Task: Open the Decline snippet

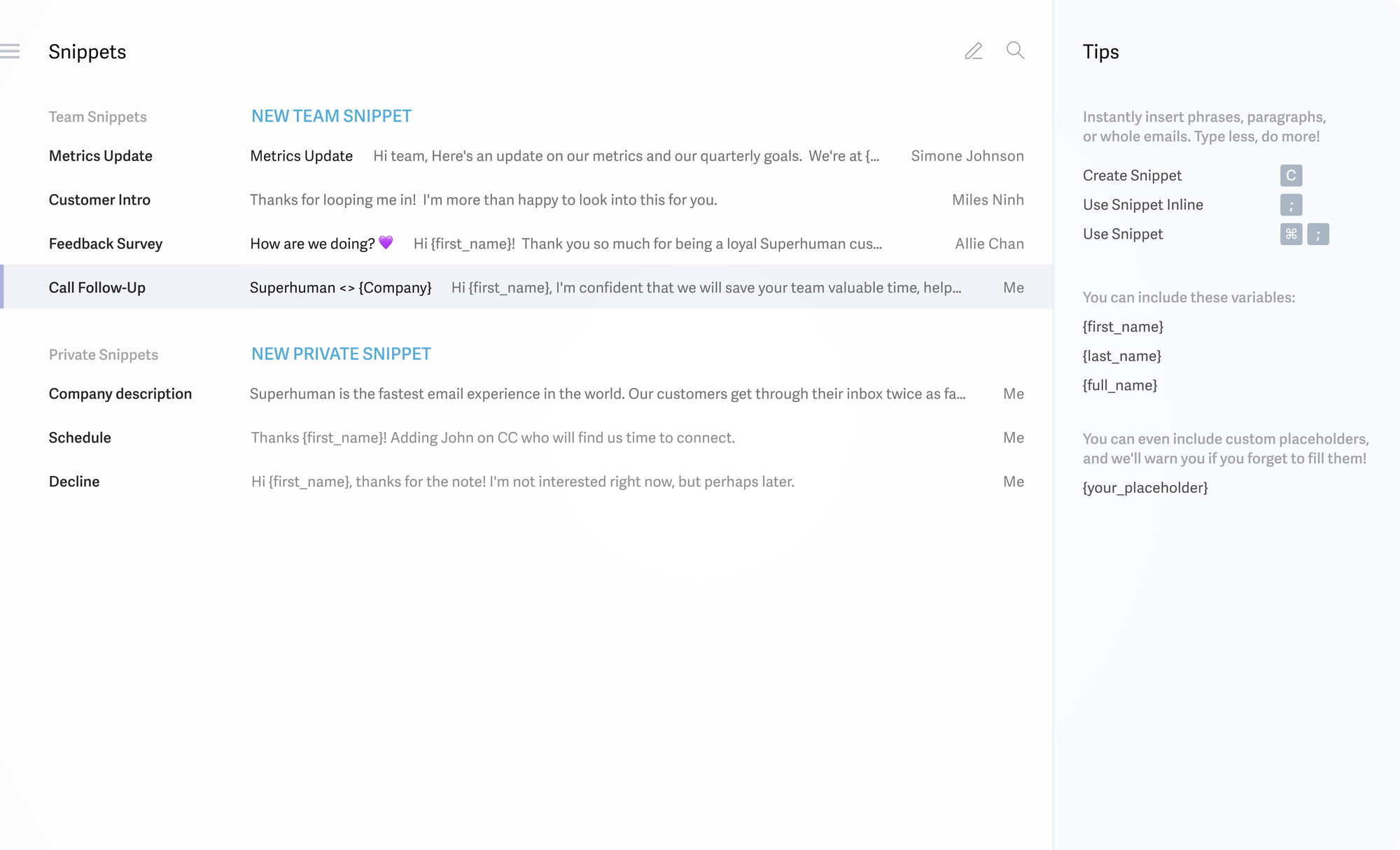Action: point(74,482)
